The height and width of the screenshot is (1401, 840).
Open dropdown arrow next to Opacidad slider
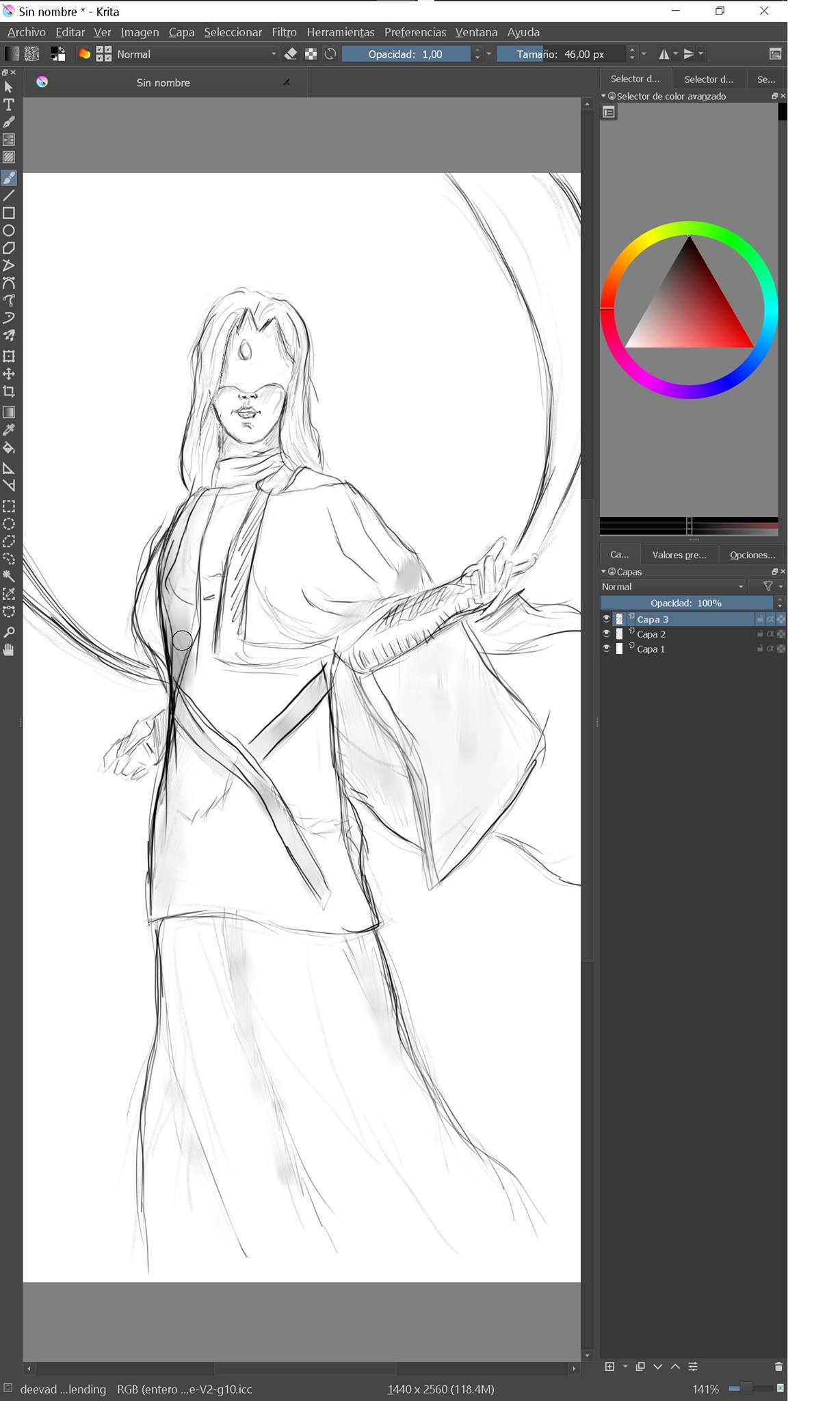(488, 54)
